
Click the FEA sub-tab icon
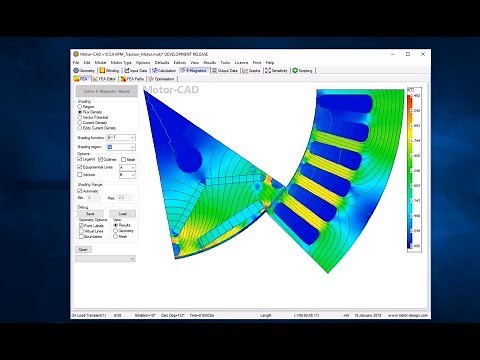[x=76, y=79]
